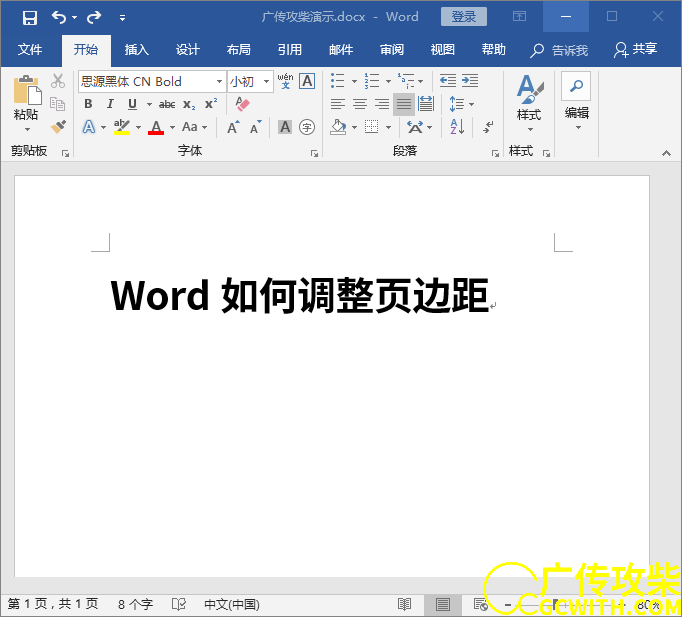The height and width of the screenshot is (617, 682).
Task: Undo the last action
Action: [x=59, y=17]
